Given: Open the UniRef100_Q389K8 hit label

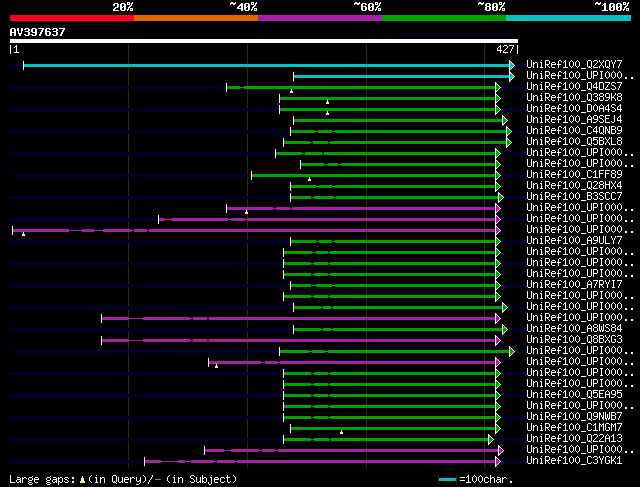Looking at the screenshot, I should 574,97.
